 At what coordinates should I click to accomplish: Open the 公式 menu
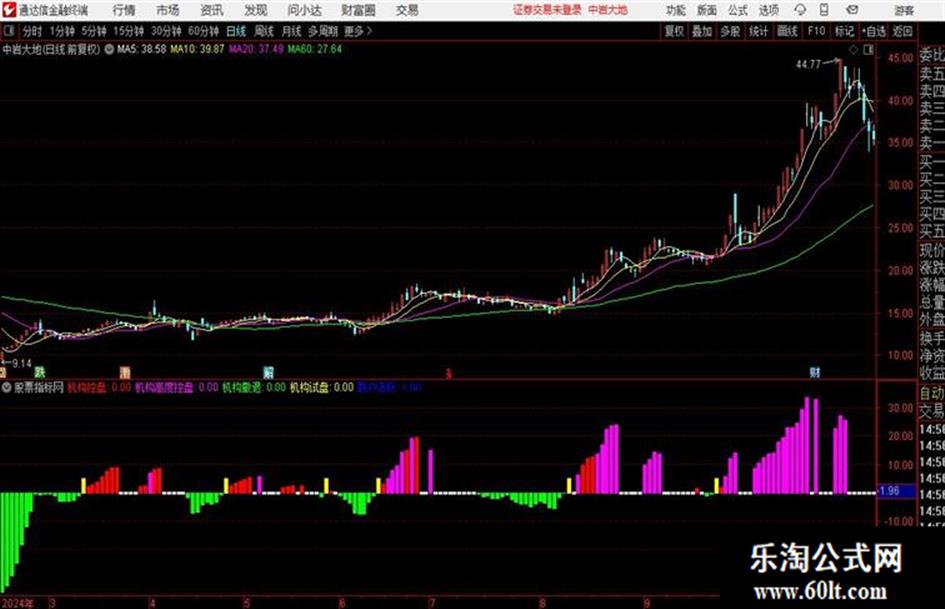[x=738, y=10]
